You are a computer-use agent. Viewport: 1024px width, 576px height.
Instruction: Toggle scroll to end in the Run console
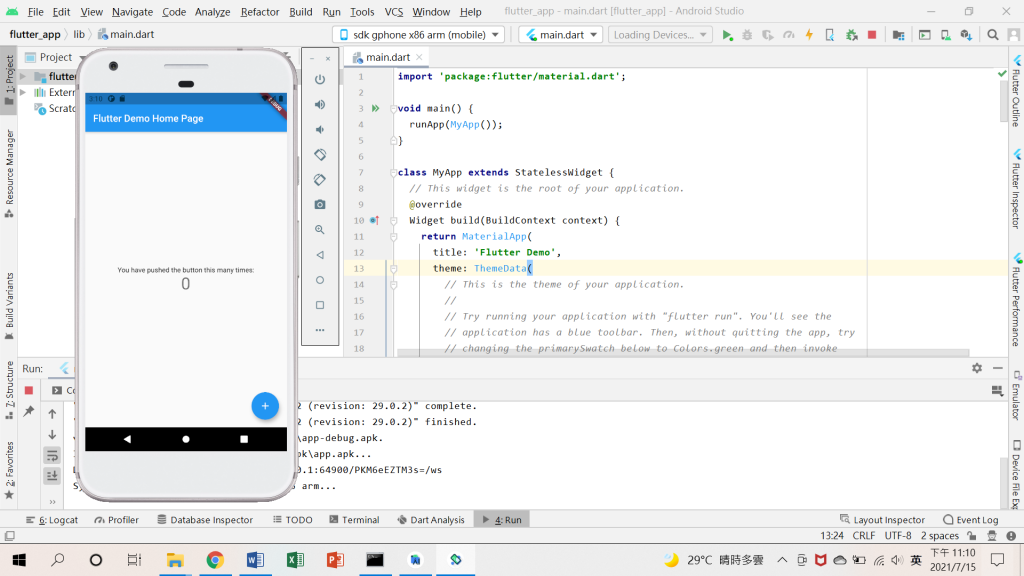click(52, 475)
